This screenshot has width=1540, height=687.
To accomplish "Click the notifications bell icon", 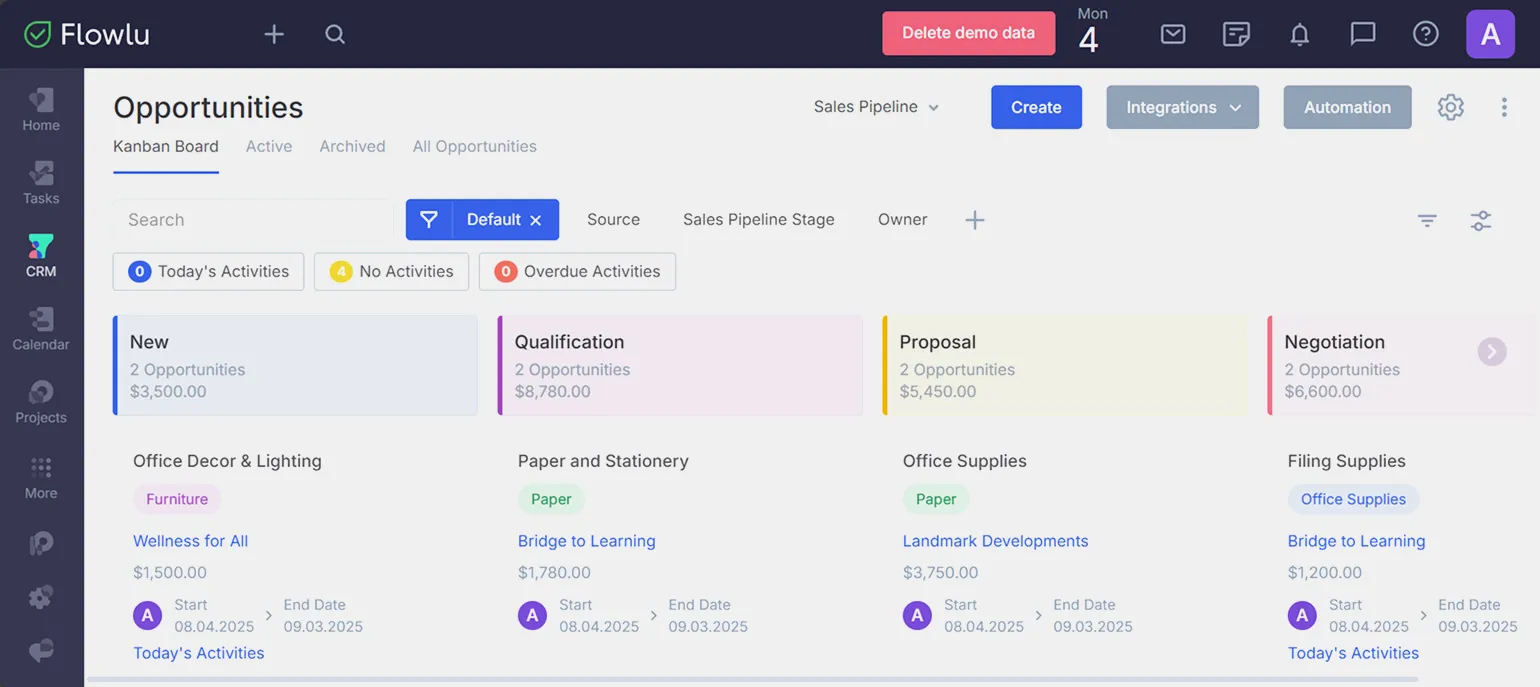I will (x=1299, y=34).
